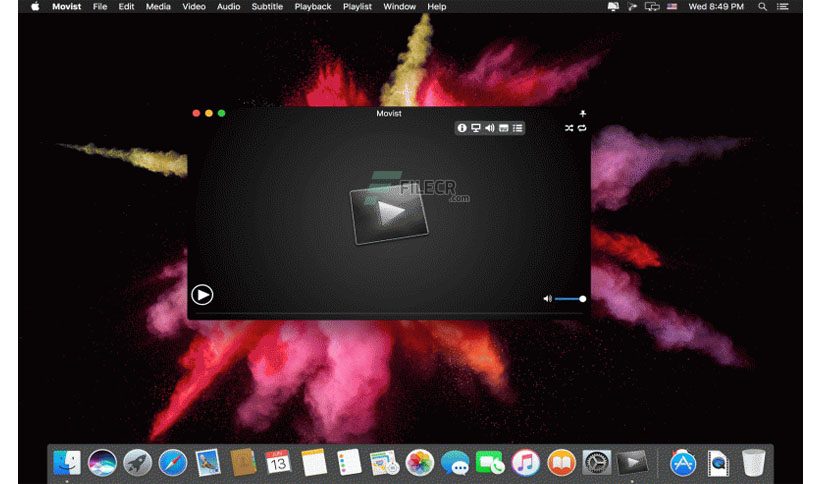Open the Subtitle menu
Screen dimensions: 836x484
[267, 6]
